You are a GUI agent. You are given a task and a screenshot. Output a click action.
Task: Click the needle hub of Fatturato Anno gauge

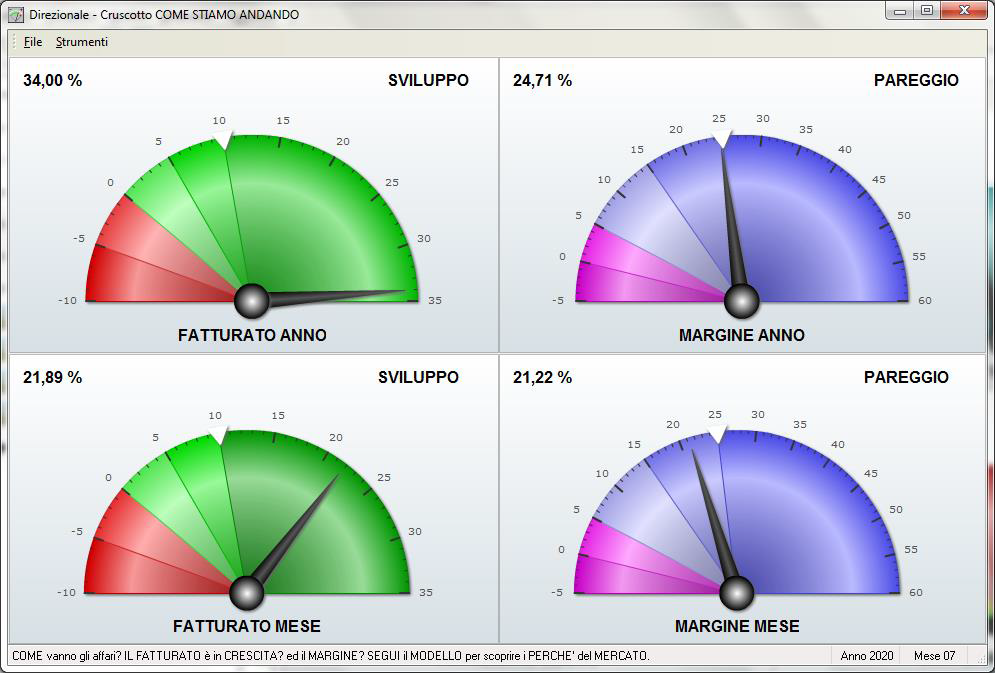[x=252, y=301]
